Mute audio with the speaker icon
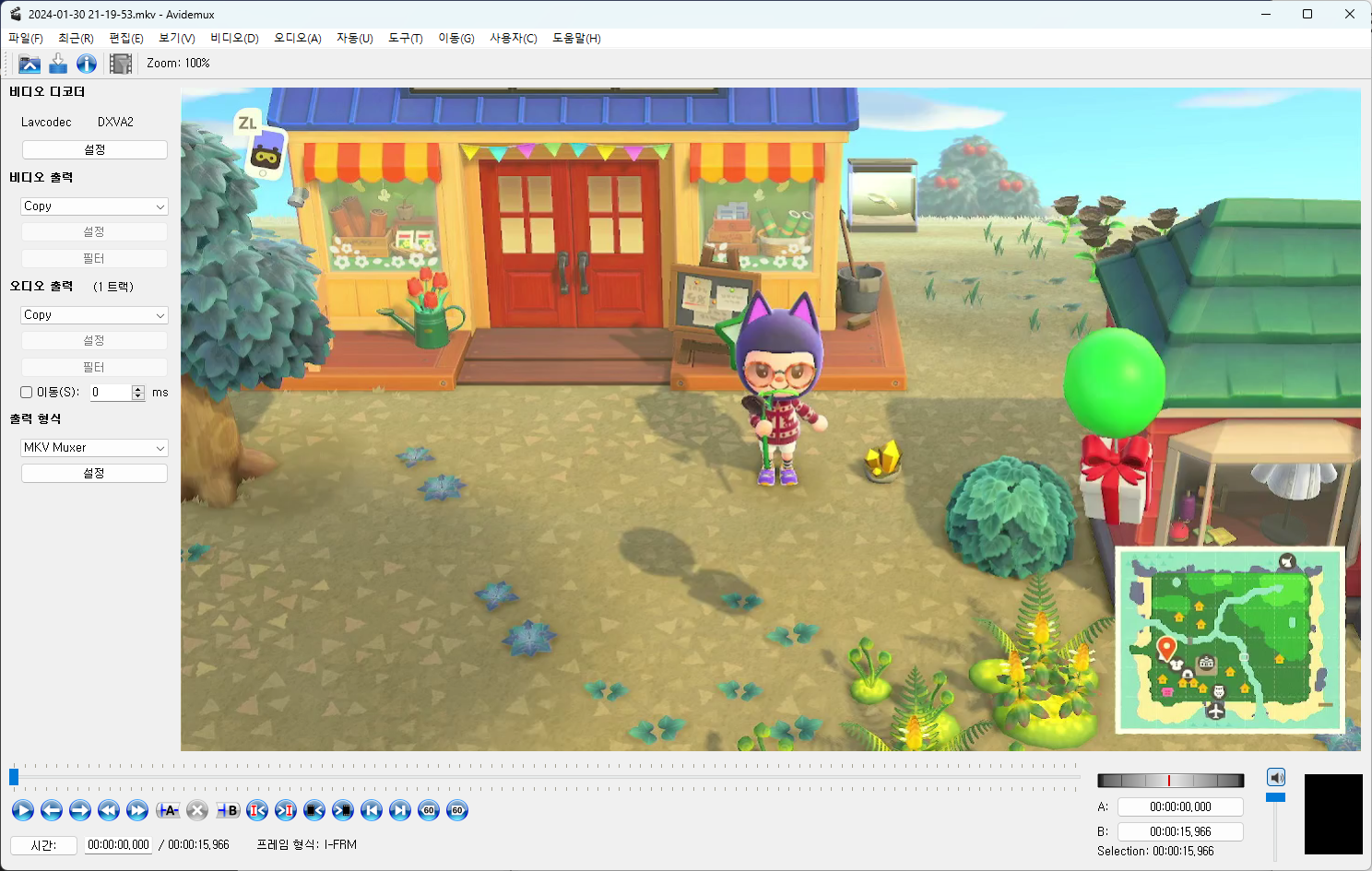Viewport: 1372px width, 871px height. click(x=1276, y=777)
